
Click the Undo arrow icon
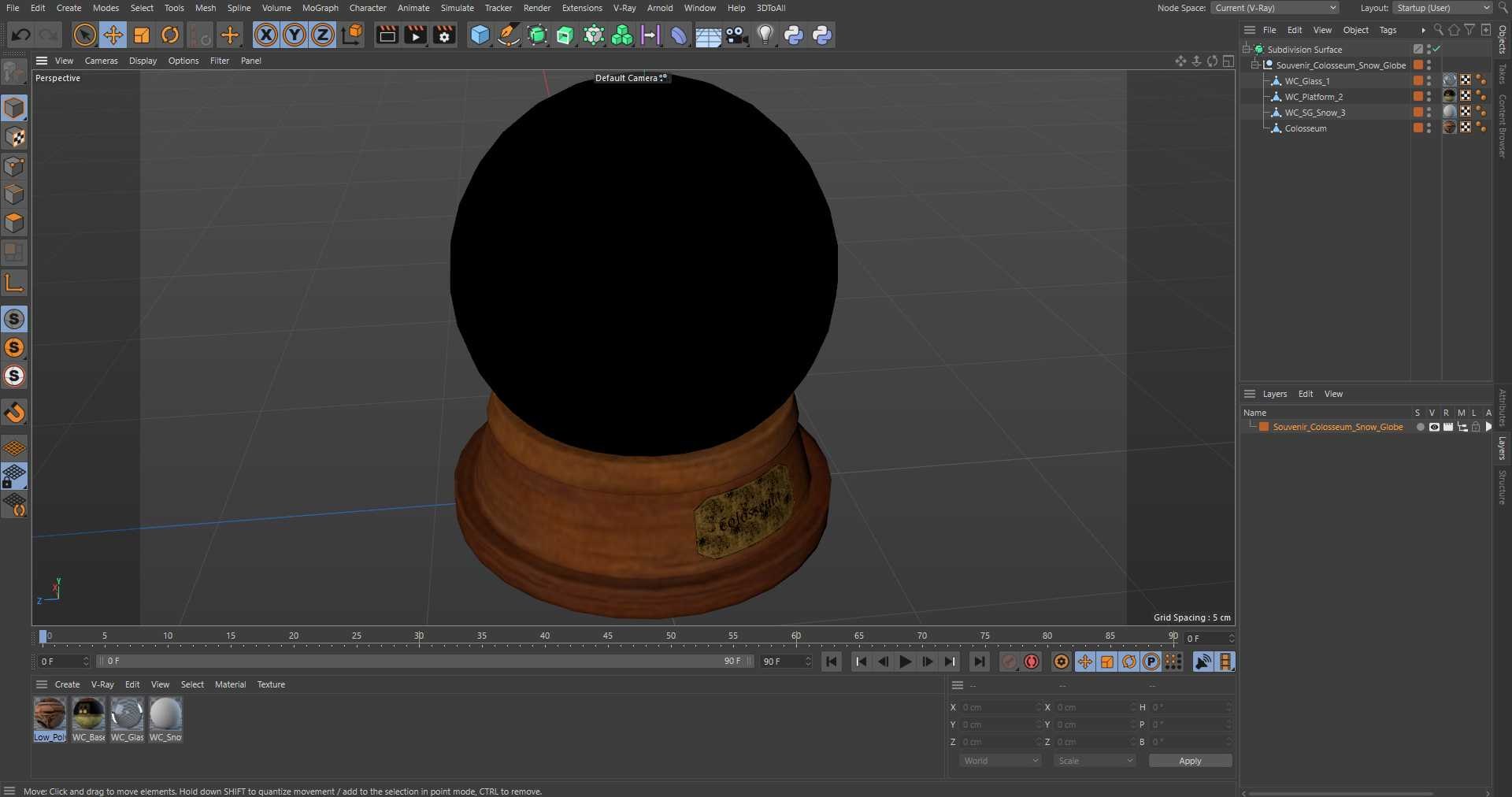pyautogui.click(x=21, y=35)
